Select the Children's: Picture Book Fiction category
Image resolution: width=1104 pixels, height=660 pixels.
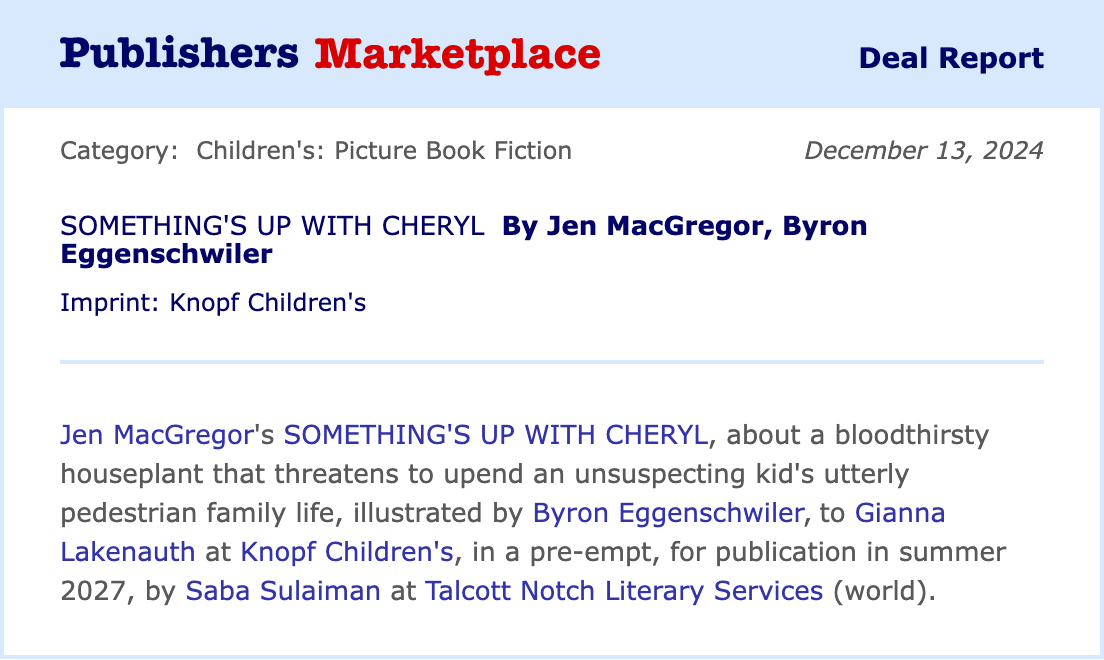pos(384,151)
